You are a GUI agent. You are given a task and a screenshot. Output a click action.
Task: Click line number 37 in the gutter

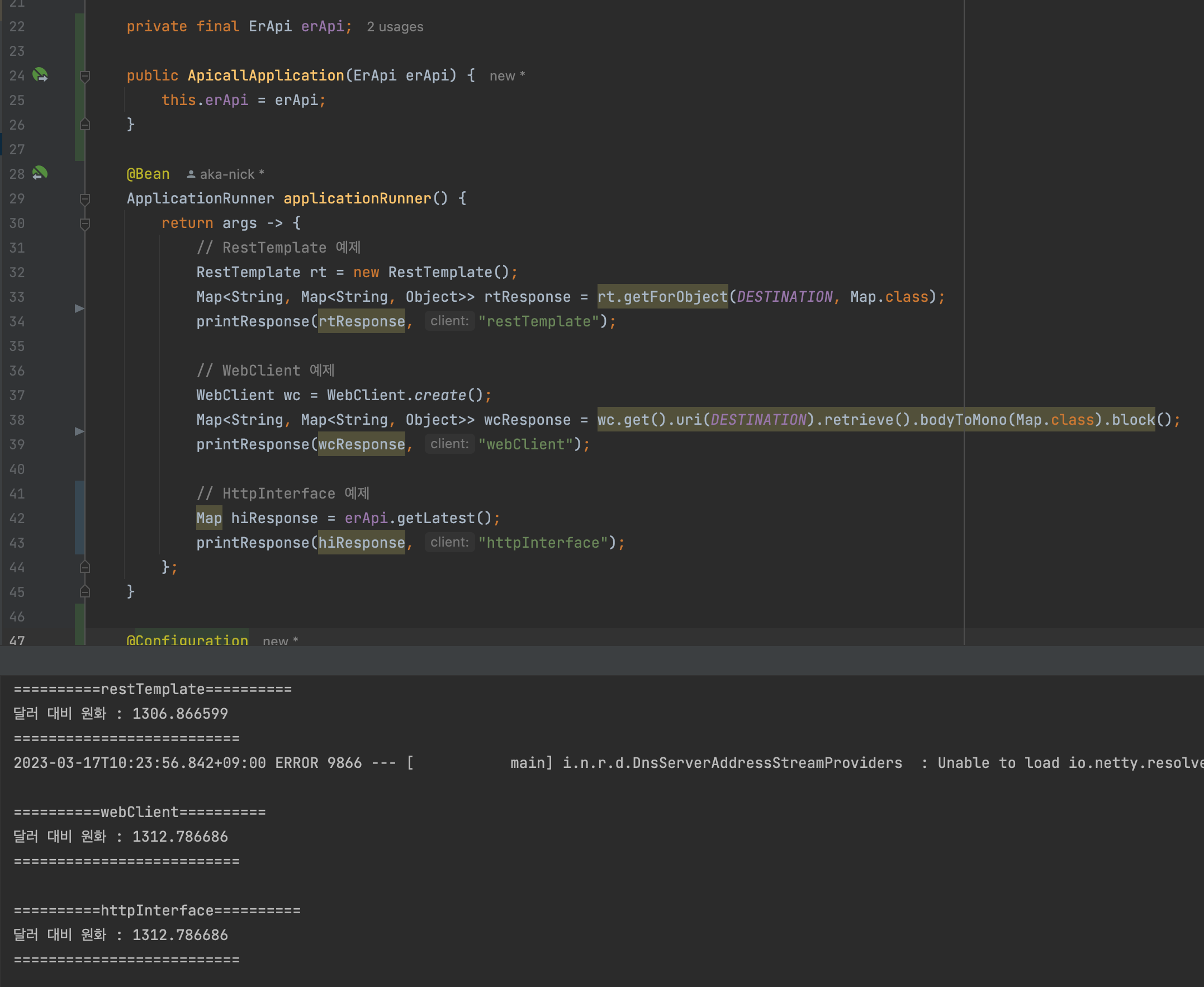click(x=17, y=395)
